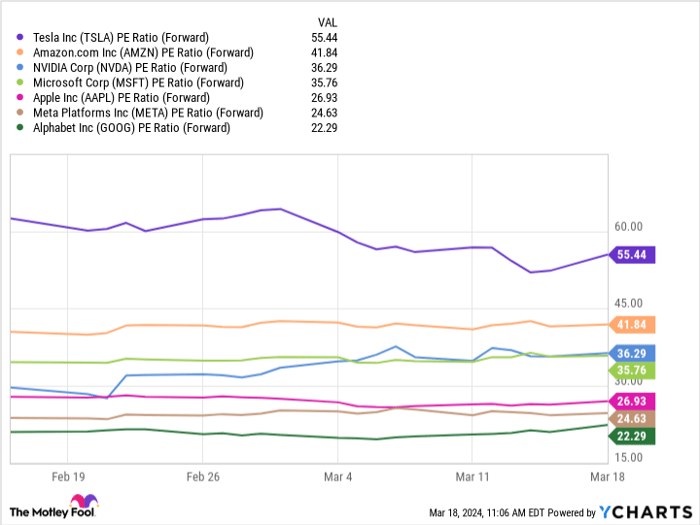Click the orange Amazon legend dot

coord(21,52)
